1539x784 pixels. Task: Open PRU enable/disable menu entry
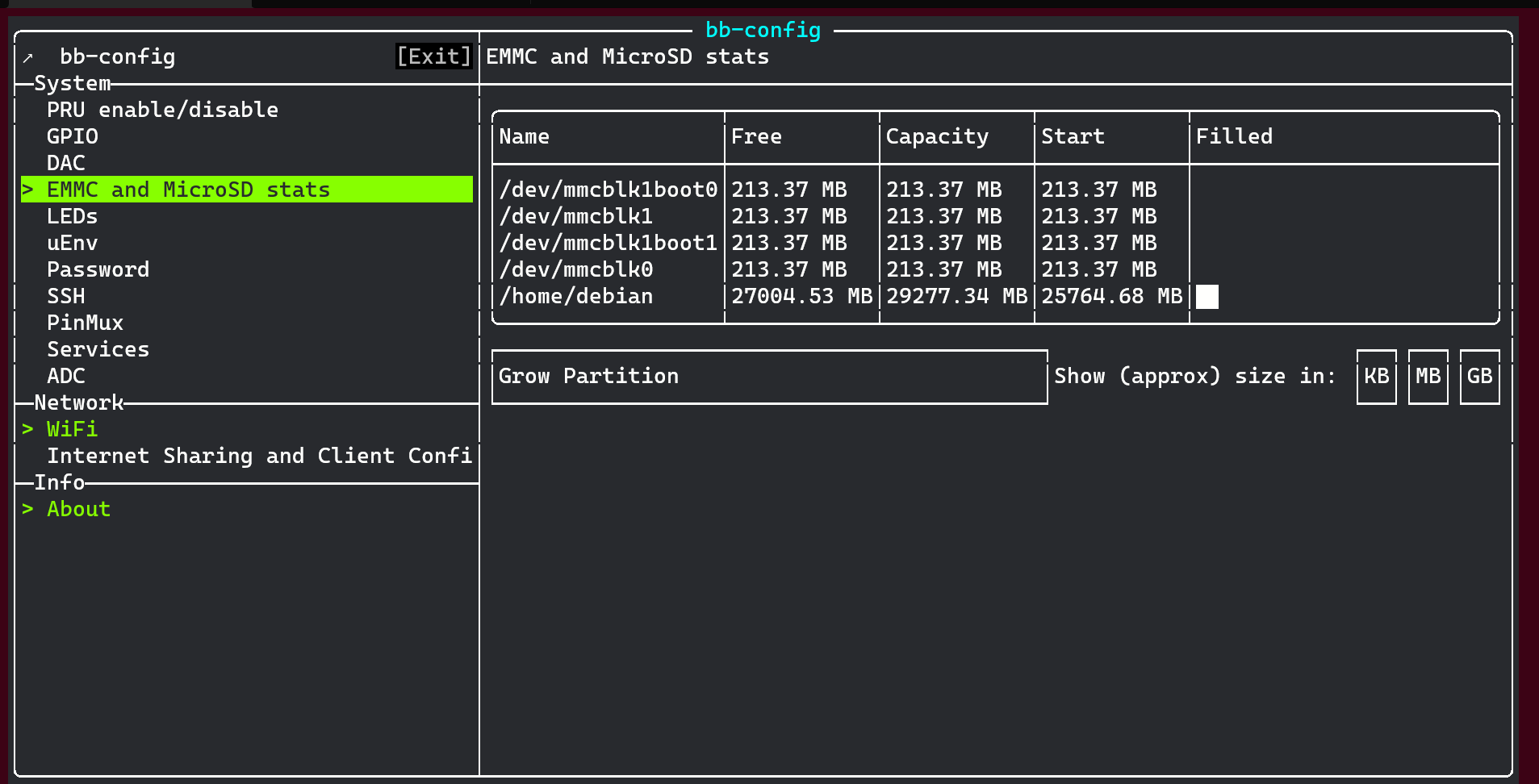point(162,110)
